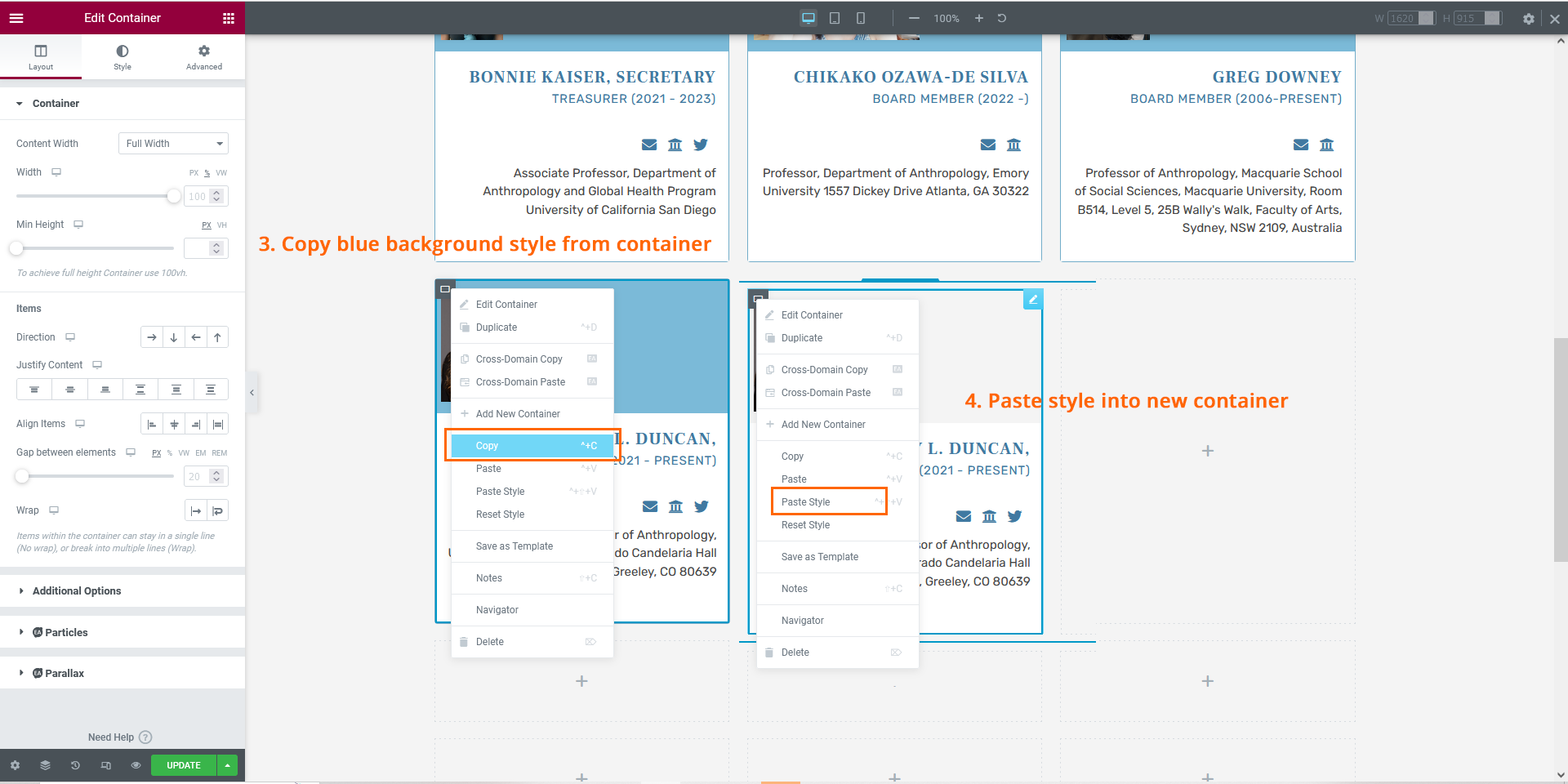Viewport: 1568px width, 784px height.
Task: Reset the preview zoom level
Action: click(1002, 18)
